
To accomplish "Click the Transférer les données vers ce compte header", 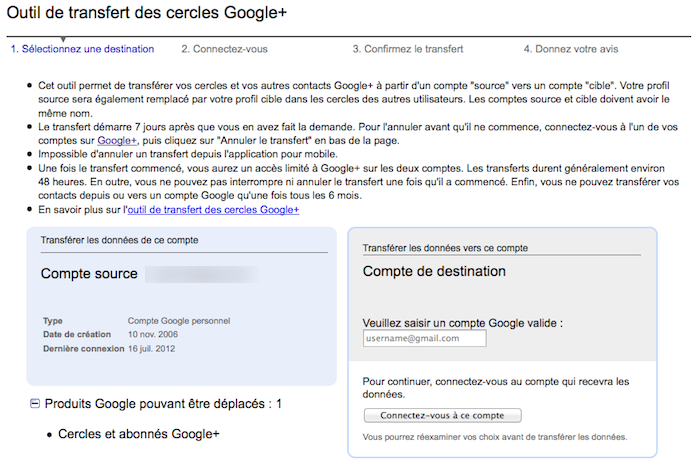I will coord(445,247).
